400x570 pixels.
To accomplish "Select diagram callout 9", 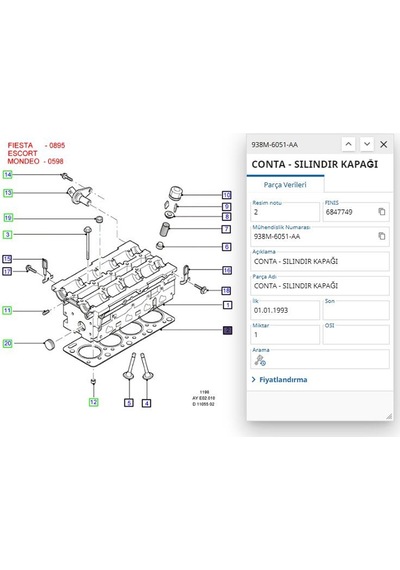I will 227,206.
